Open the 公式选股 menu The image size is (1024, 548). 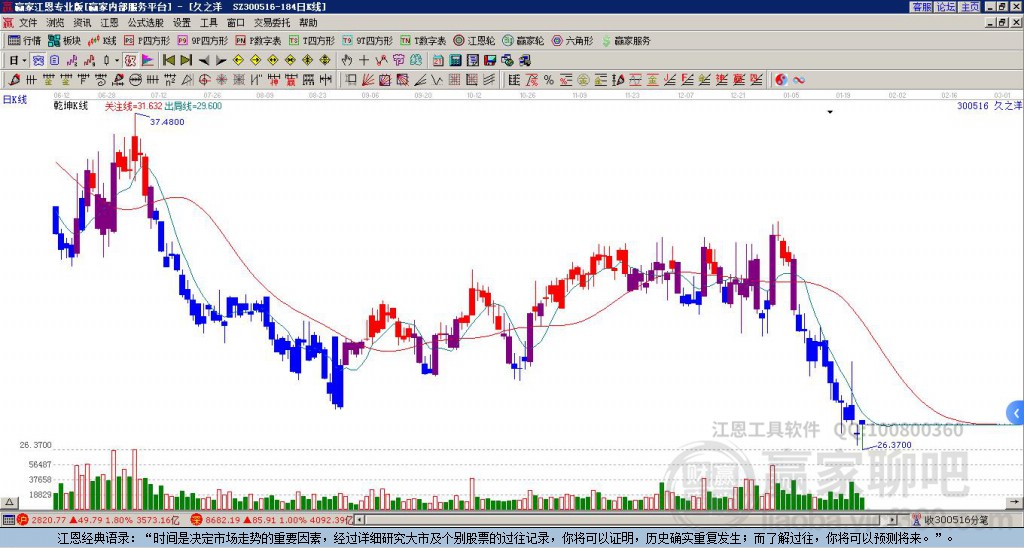146,23
